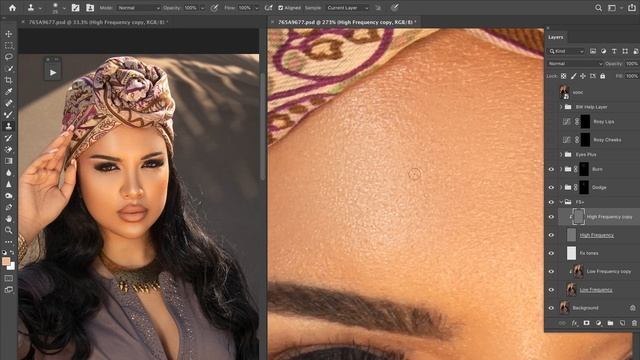
Task: Select the Crop tool
Action: pyautogui.click(x=9, y=80)
